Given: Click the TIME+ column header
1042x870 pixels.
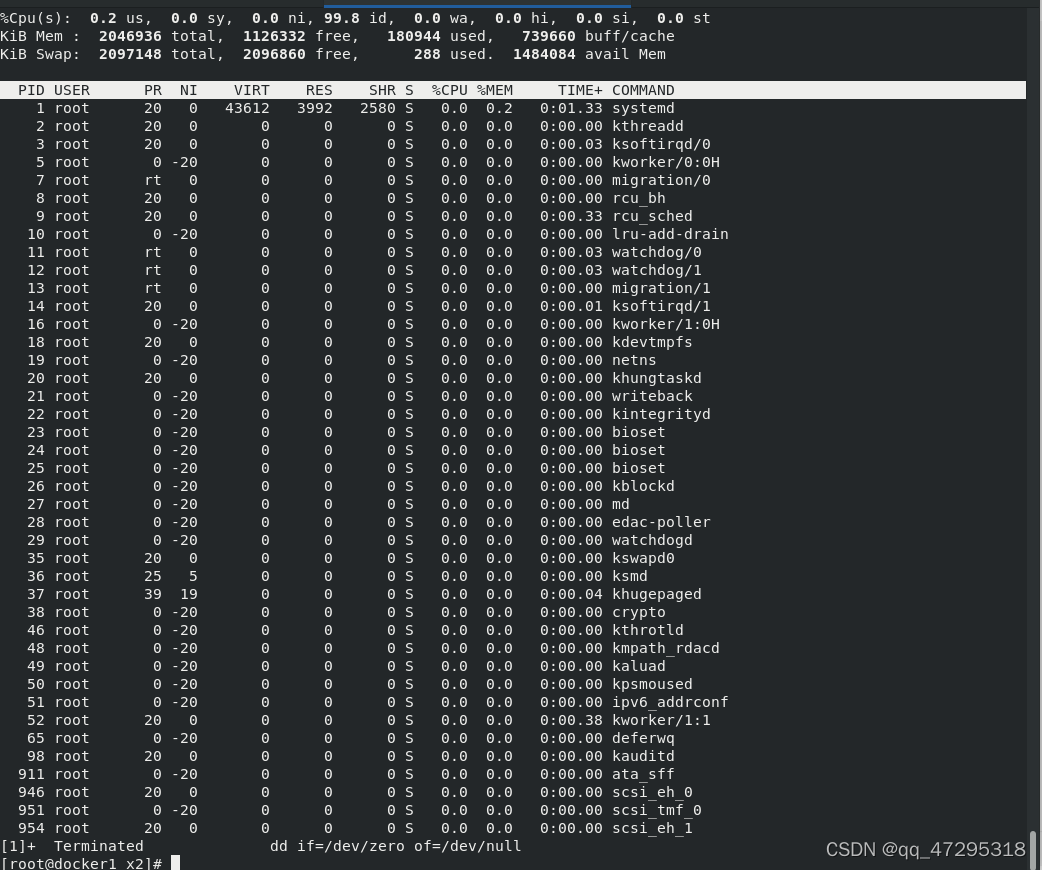Looking at the screenshot, I should (580, 90).
